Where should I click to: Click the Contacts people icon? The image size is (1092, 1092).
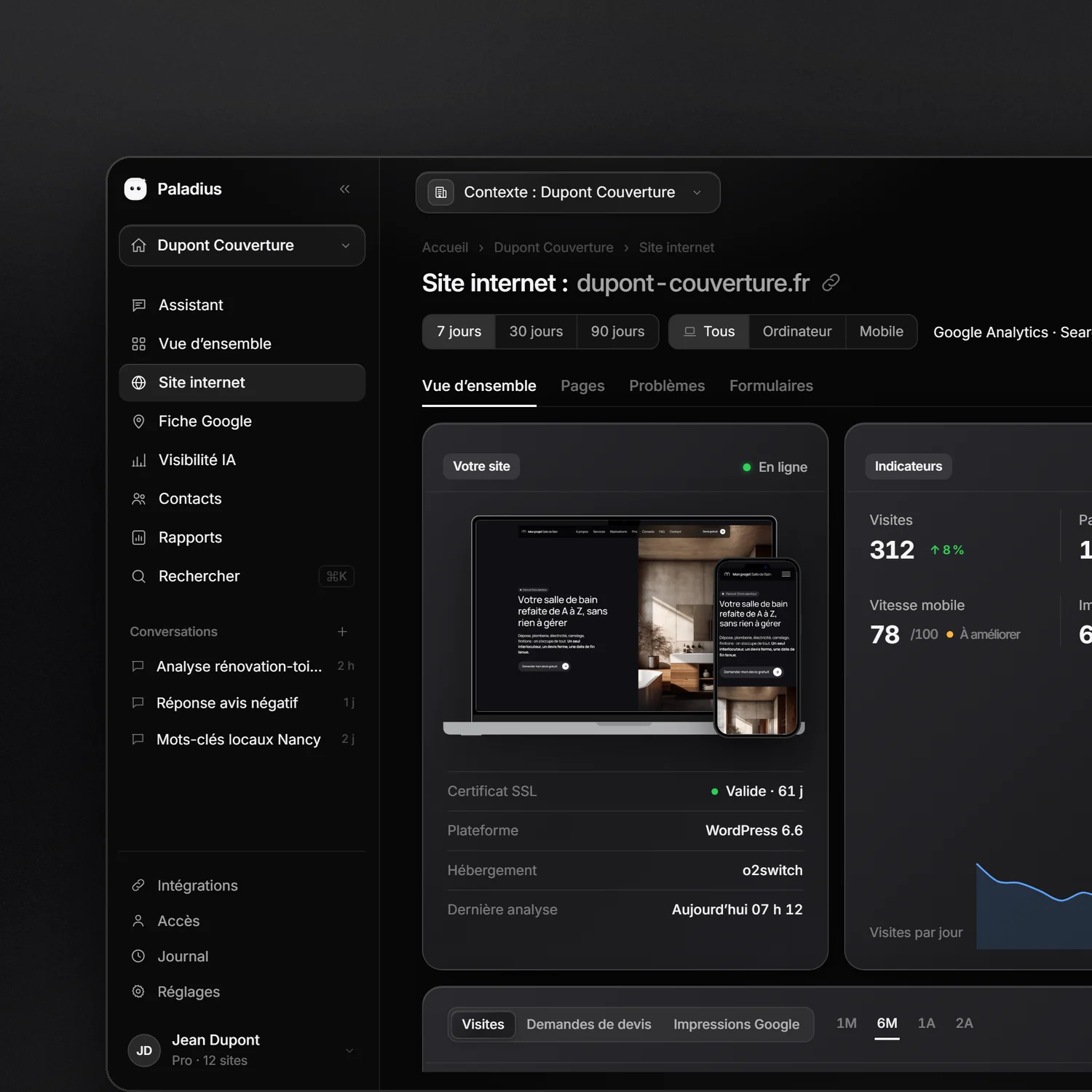click(x=139, y=499)
